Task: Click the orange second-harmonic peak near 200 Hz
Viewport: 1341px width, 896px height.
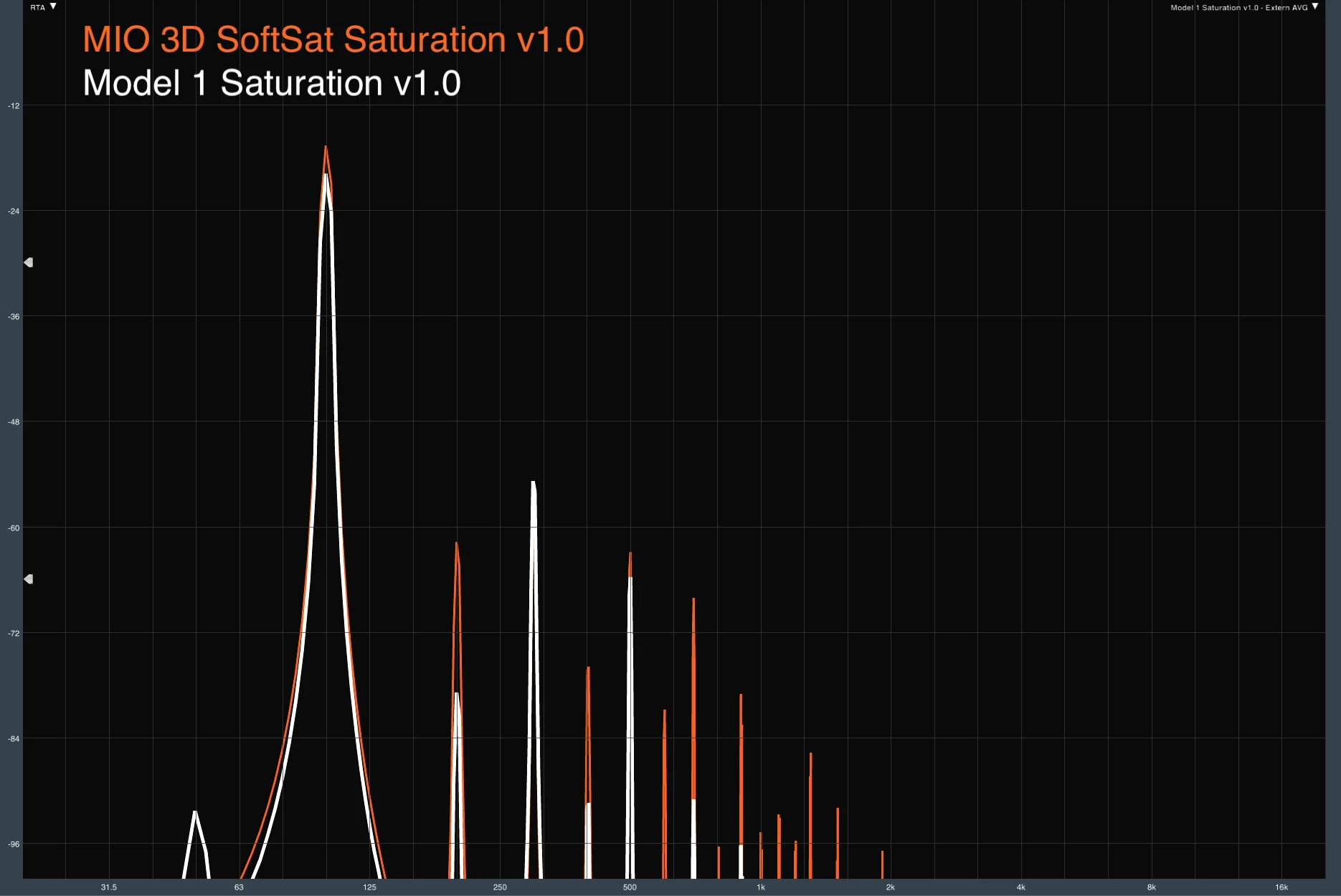Action: pos(456,545)
